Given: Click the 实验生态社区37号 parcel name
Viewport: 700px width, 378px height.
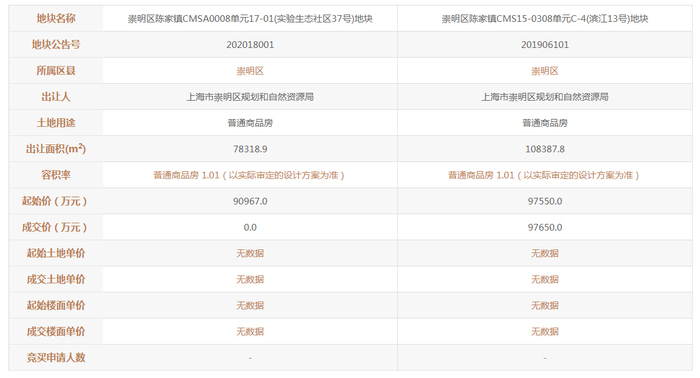Looking at the screenshot, I should click(250, 19).
